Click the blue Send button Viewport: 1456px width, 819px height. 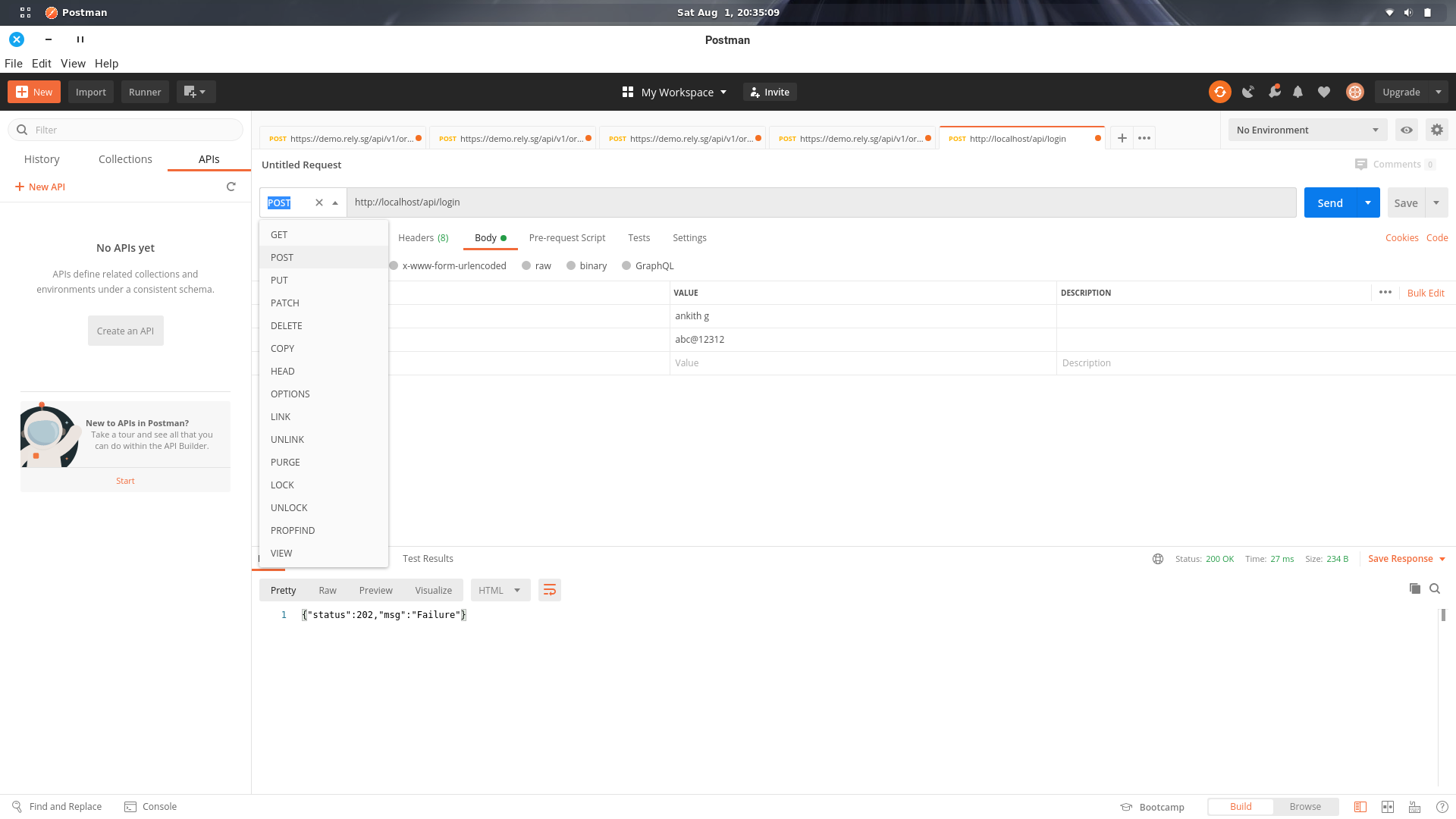pyautogui.click(x=1330, y=202)
